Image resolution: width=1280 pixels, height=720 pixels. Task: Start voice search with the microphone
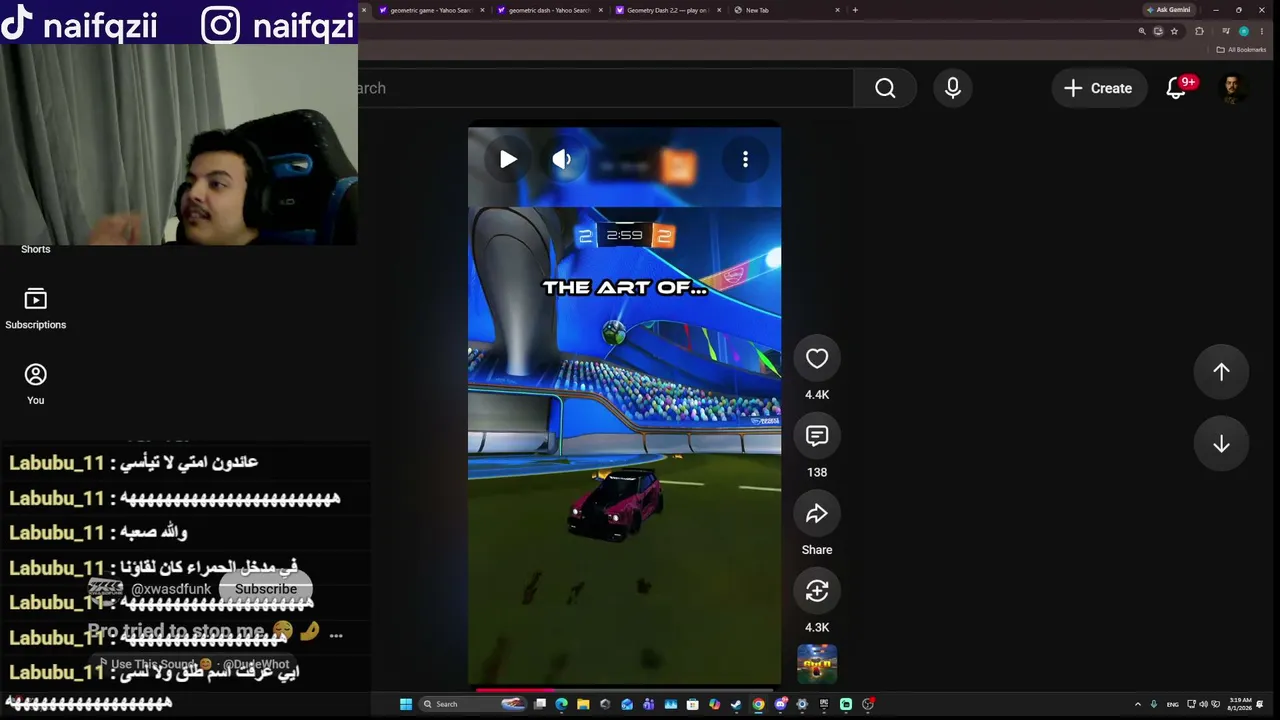click(953, 88)
